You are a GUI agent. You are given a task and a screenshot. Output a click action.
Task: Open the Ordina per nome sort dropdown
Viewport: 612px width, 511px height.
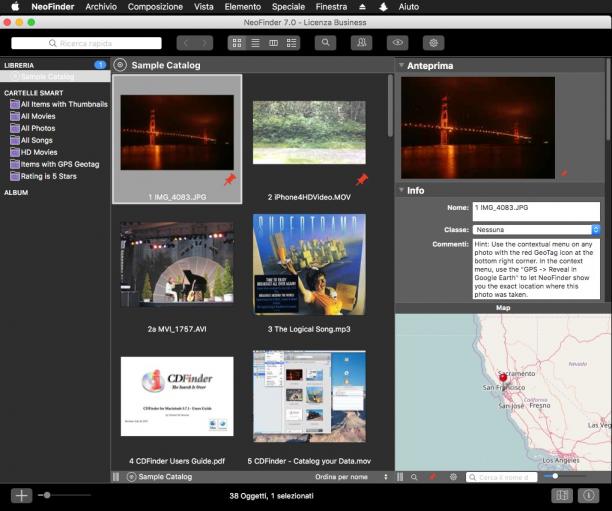point(351,477)
